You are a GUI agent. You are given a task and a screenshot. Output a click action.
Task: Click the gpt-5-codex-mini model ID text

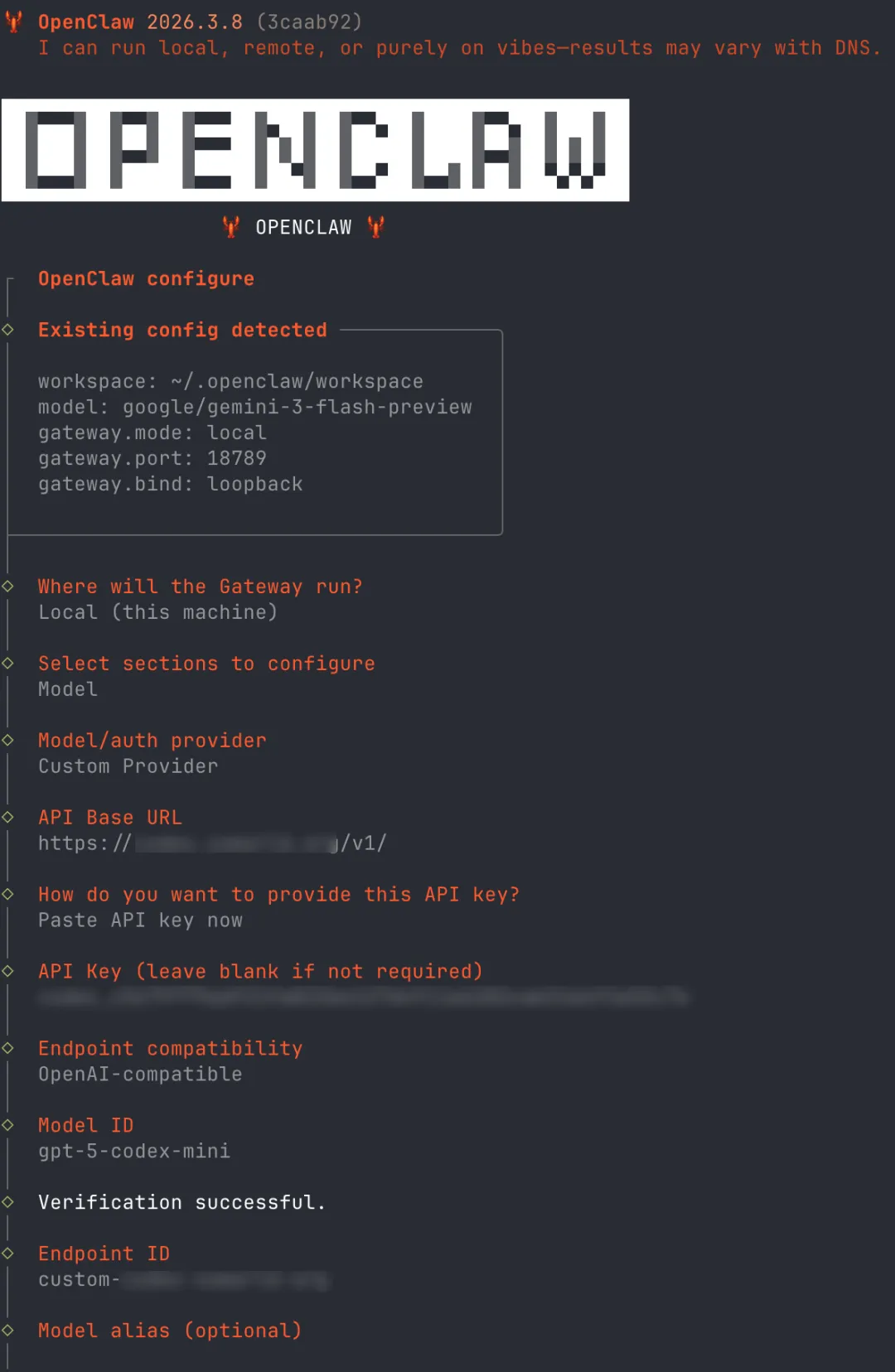tap(134, 1151)
